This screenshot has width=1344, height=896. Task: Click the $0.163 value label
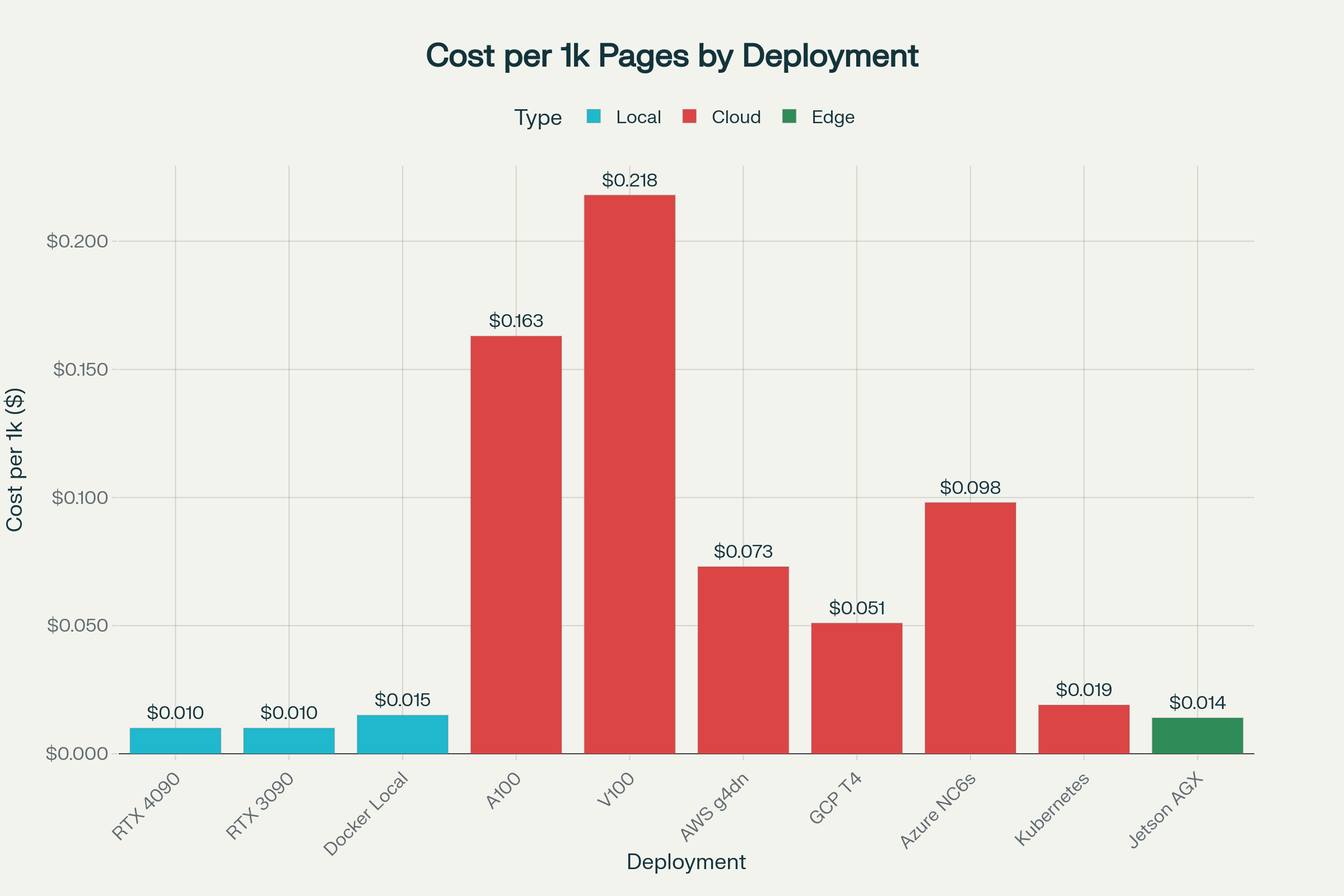tap(516, 321)
